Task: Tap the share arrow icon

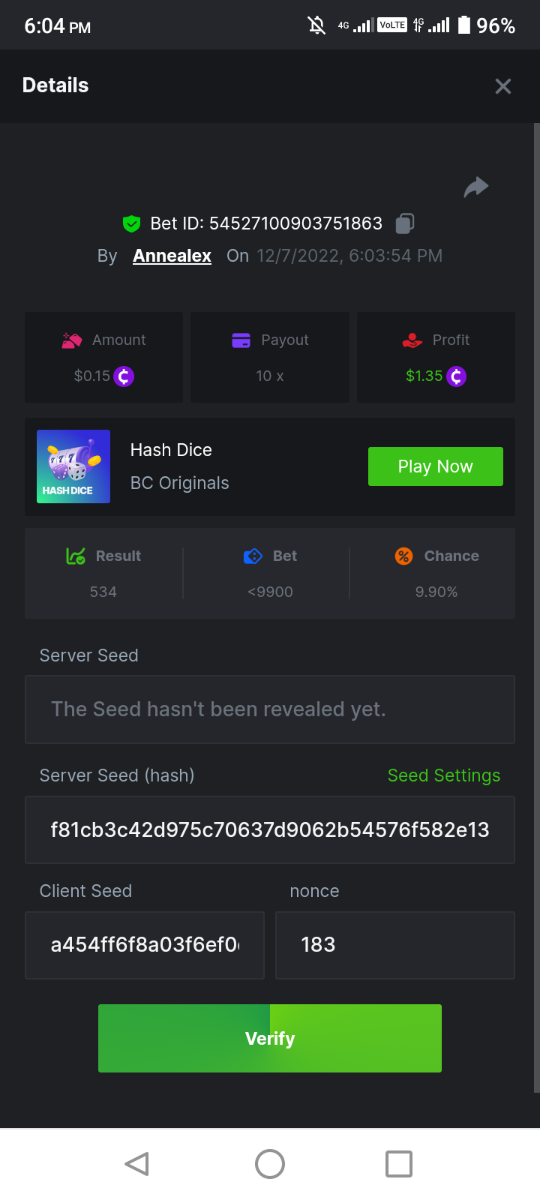Action: [476, 187]
